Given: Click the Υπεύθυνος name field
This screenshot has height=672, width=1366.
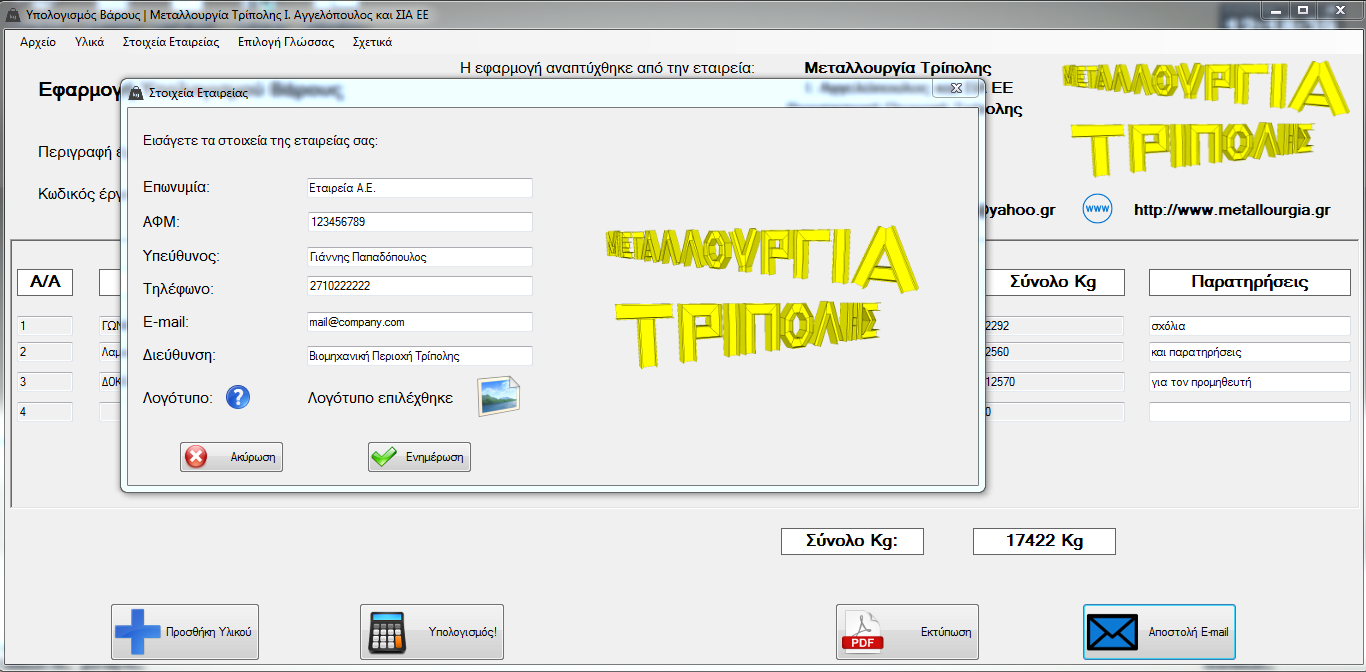Looking at the screenshot, I should pos(420,257).
